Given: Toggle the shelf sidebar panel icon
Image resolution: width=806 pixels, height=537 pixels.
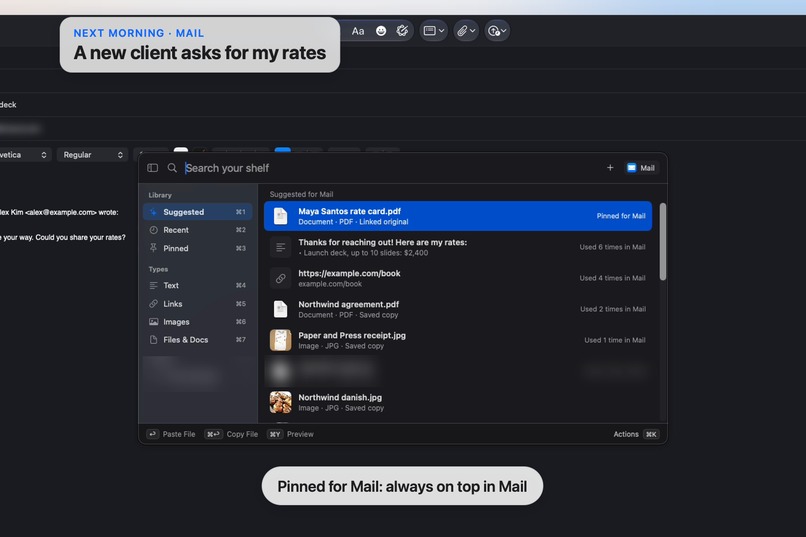Looking at the screenshot, I should [x=153, y=168].
